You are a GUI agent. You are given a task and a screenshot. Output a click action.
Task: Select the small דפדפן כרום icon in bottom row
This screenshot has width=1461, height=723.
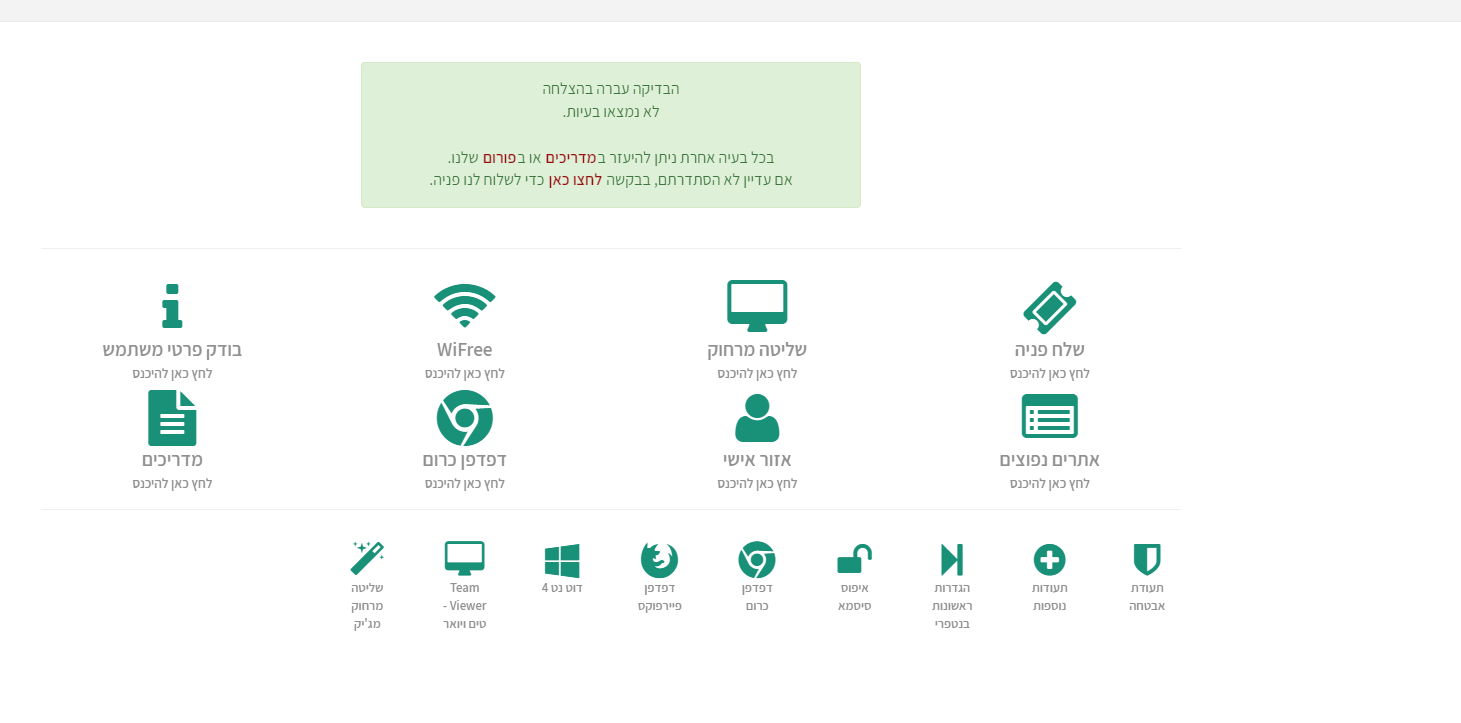coord(757,559)
